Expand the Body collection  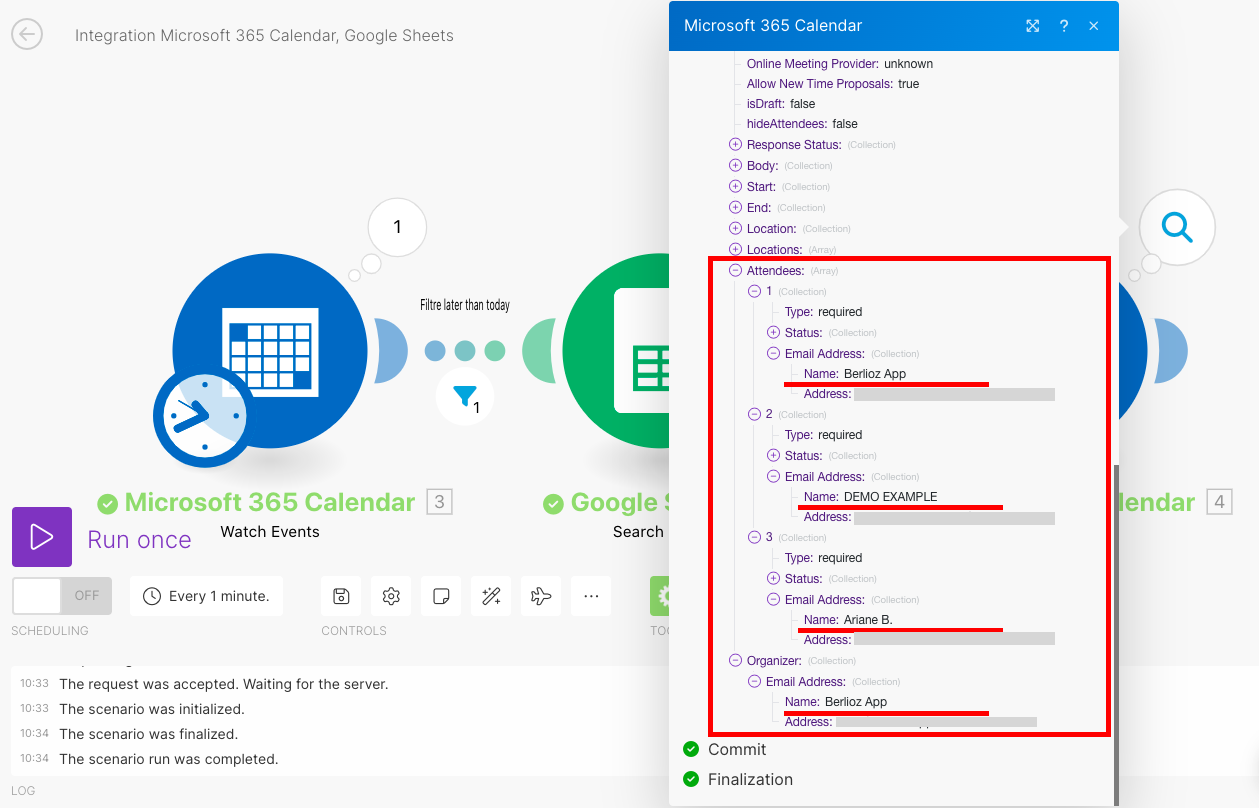[x=736, y=166]
